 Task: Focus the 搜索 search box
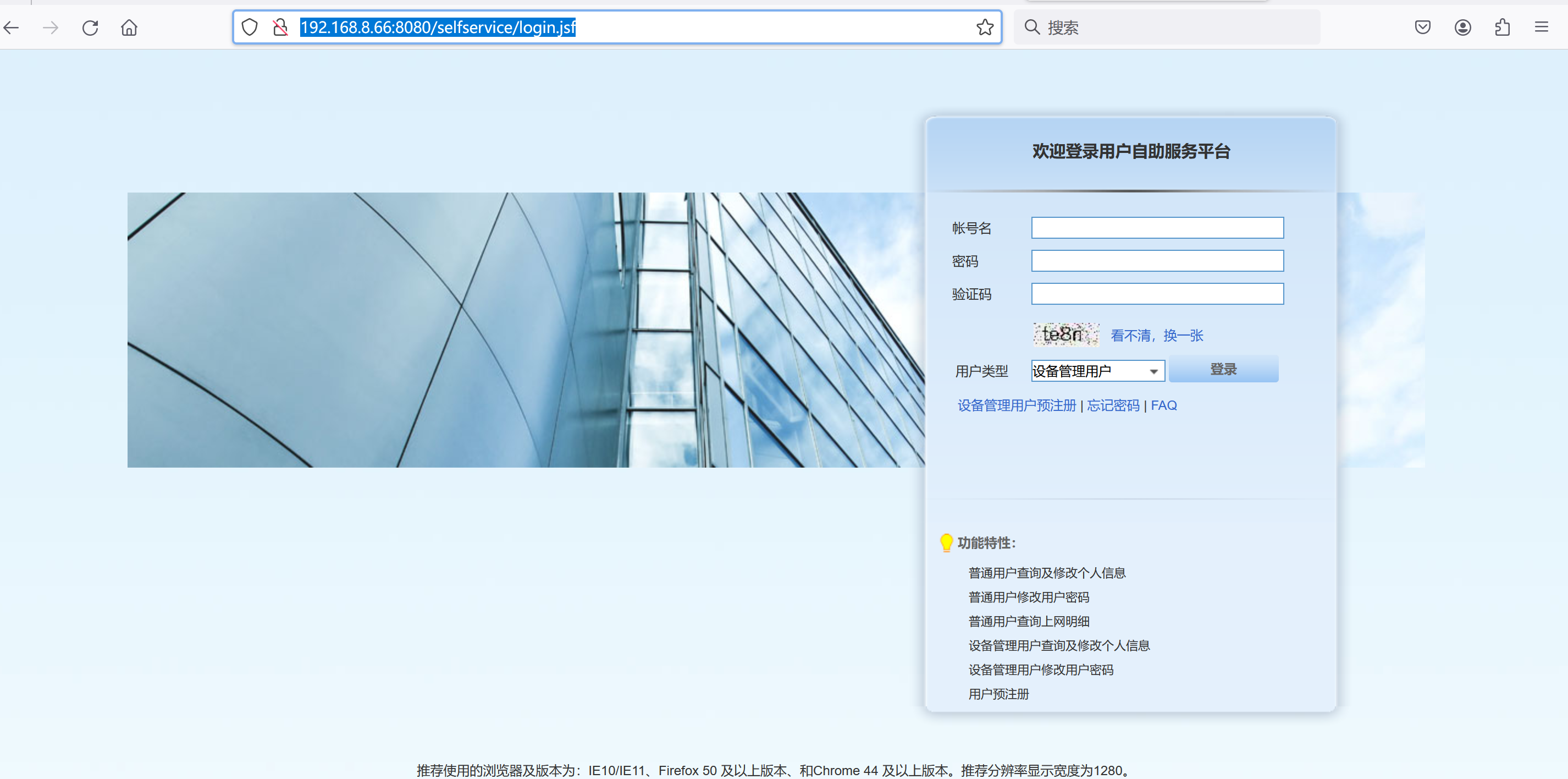click(1175, 28)
